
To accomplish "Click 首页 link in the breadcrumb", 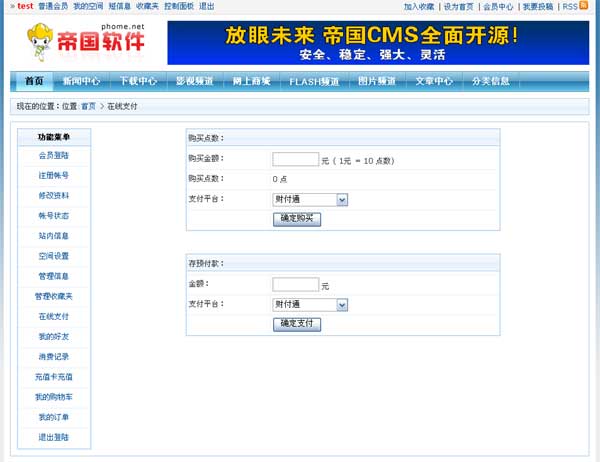I will tap(89, 105).
